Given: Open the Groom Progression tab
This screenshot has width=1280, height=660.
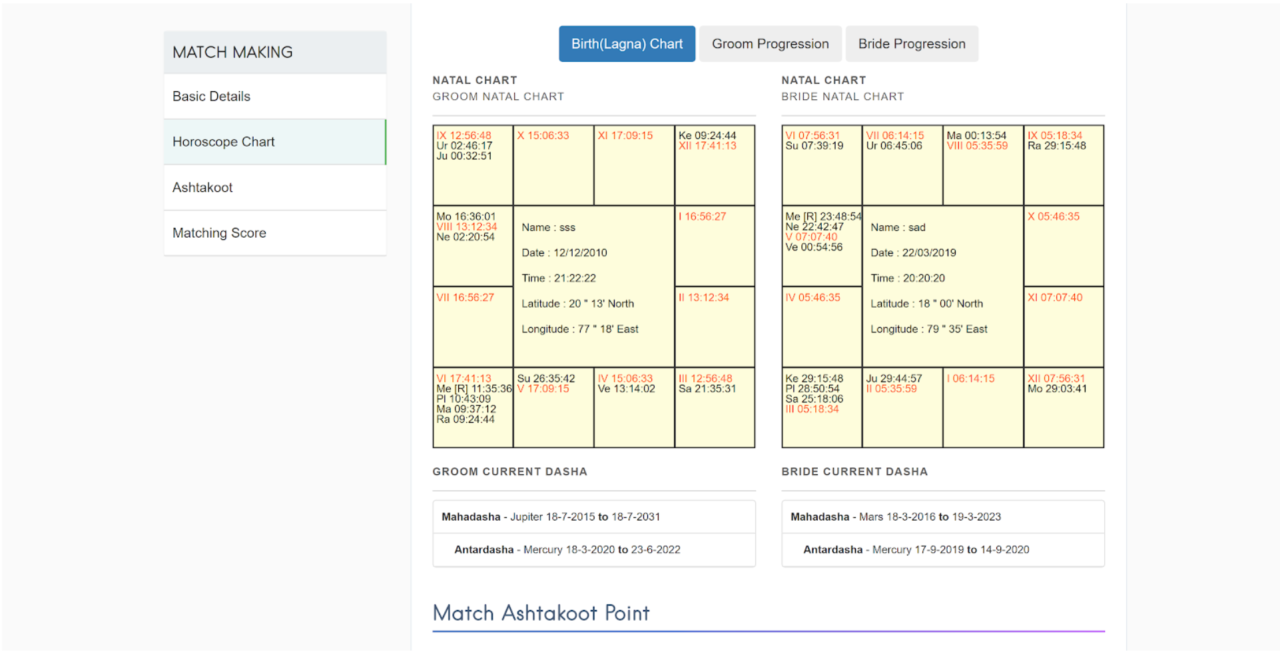Looking at the screenshot, I should coord(769,43).
